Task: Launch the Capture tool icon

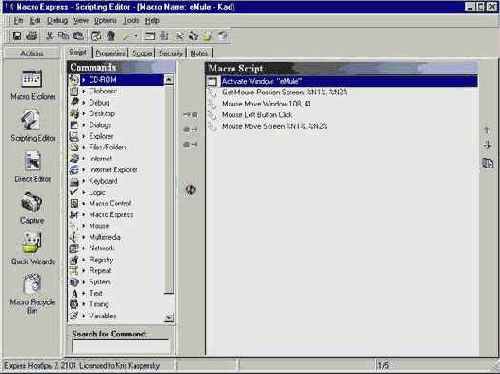Action: coord(32,207)
